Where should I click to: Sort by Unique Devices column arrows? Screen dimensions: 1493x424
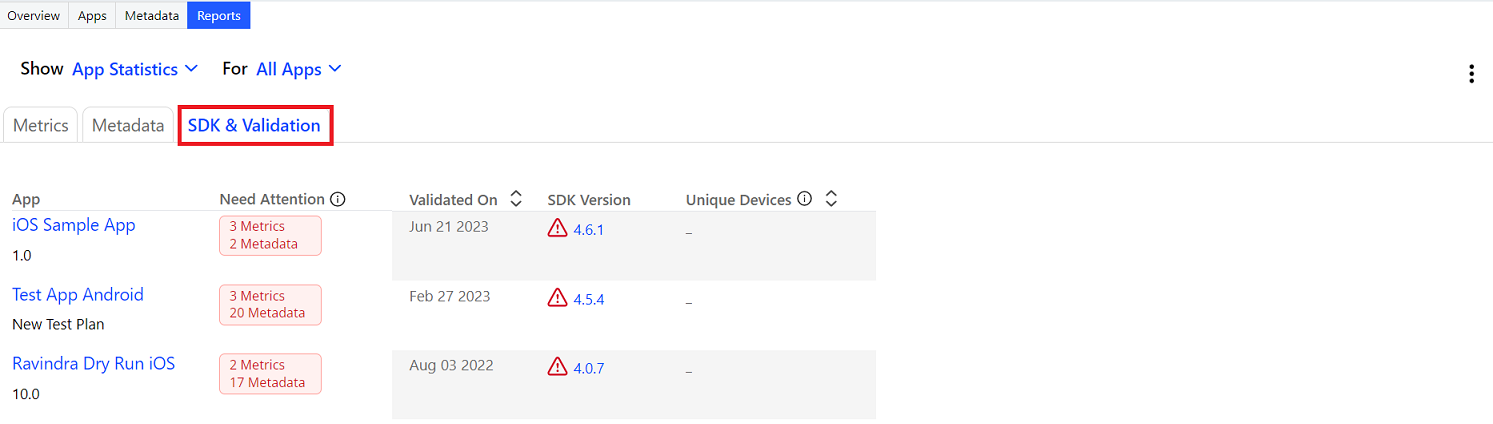coord(831,199)
